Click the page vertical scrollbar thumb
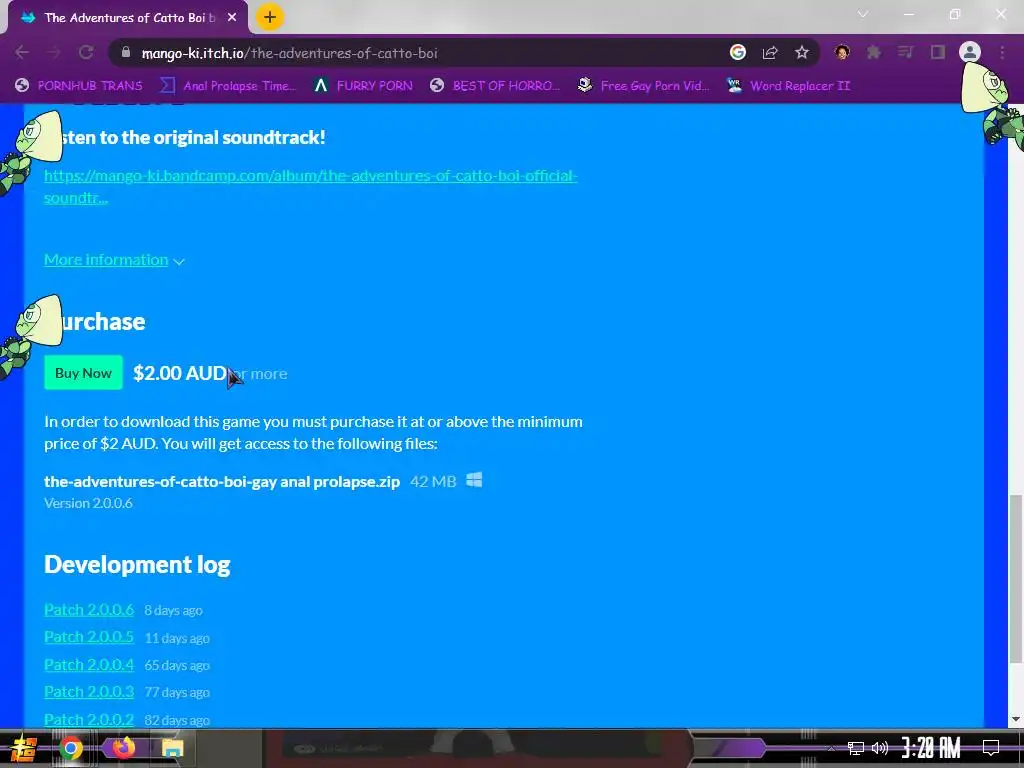Screen dimensions: 1024x768 1016,578
